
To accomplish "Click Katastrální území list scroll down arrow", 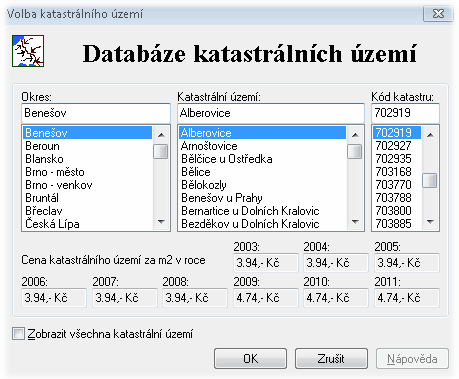I will click(x=355, y=222).
